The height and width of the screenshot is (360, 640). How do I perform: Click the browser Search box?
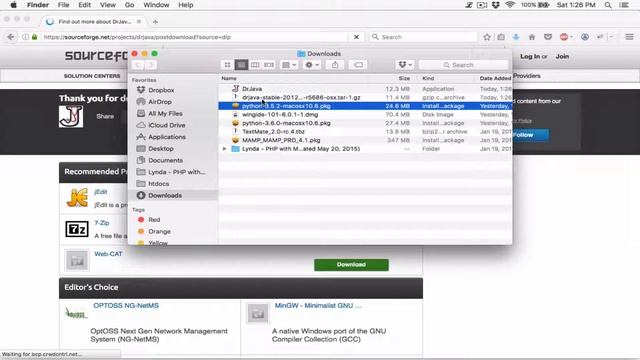(423, 37)
